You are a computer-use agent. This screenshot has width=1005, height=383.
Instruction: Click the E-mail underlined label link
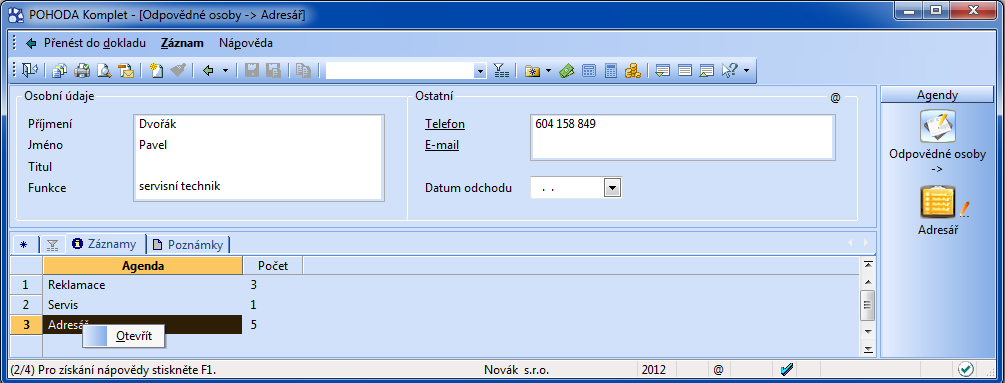(x=442, y=145)
